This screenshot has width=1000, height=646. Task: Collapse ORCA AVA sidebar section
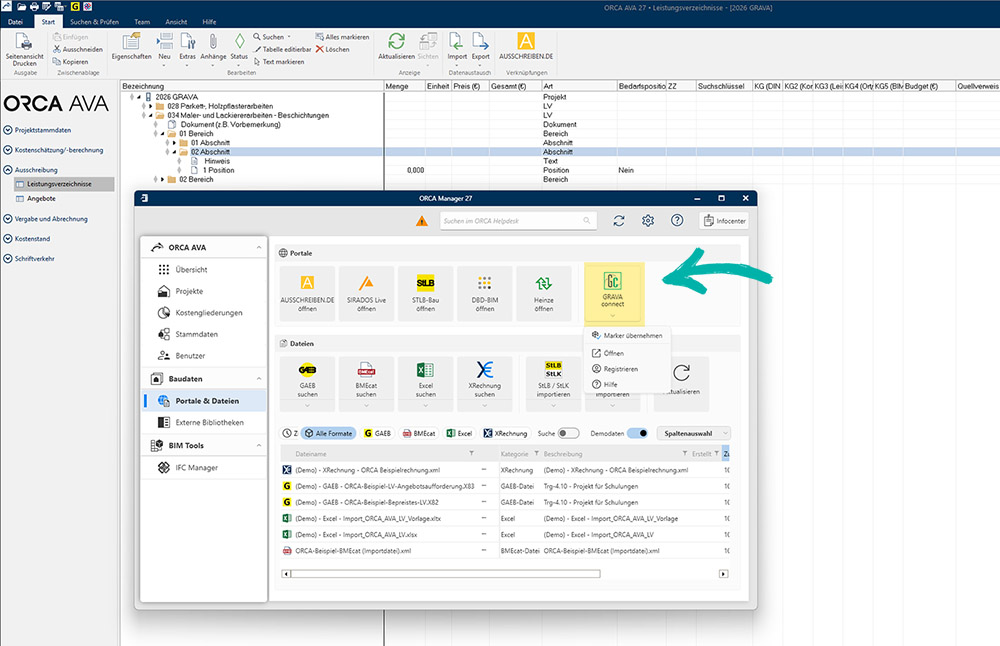(259, 247)
